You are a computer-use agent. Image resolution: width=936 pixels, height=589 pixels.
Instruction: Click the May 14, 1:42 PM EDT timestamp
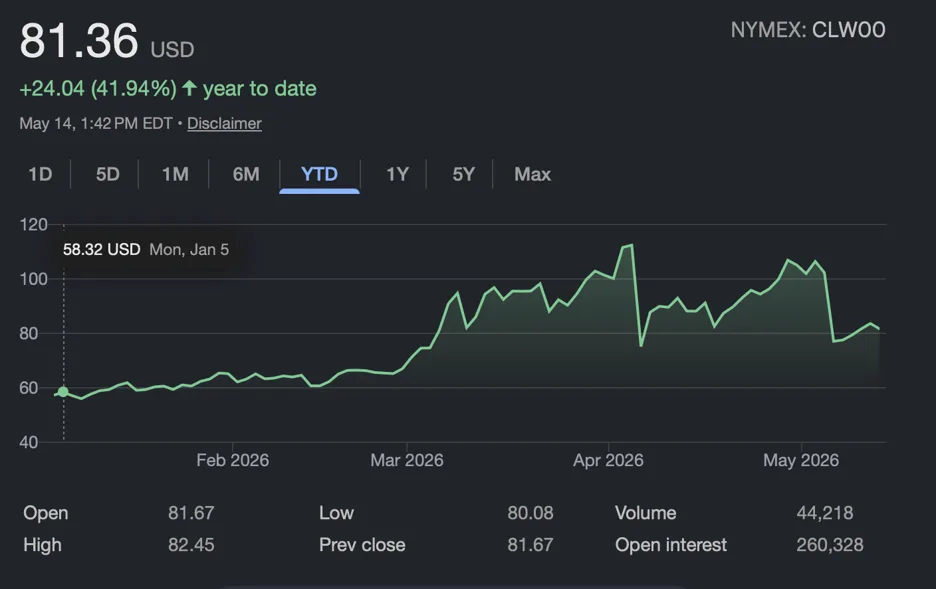tap(96, 124)
